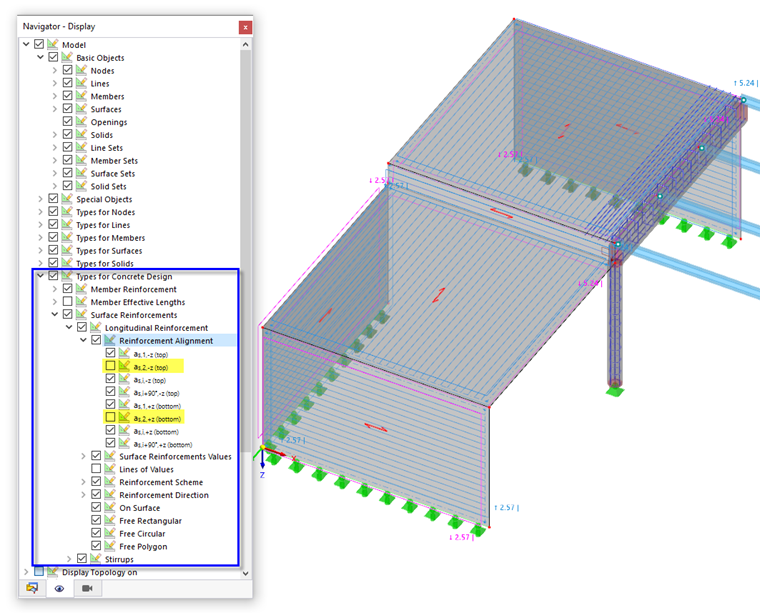Viewport: 760px width, 613px height.
Task: Click the coordinate axis origin in viewport
Action: point(262,449)
